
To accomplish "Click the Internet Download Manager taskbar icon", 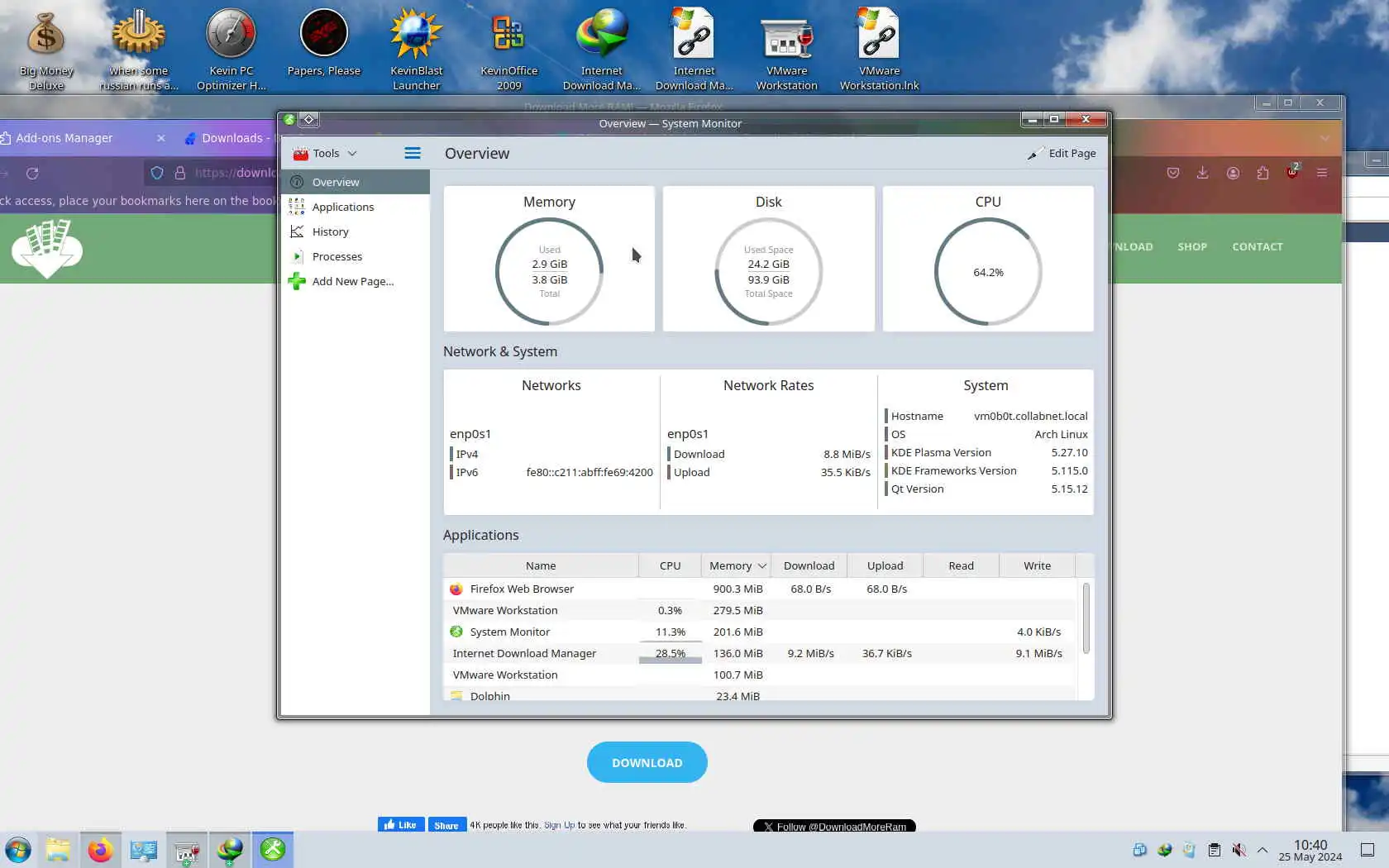I will tap(230, 850).
